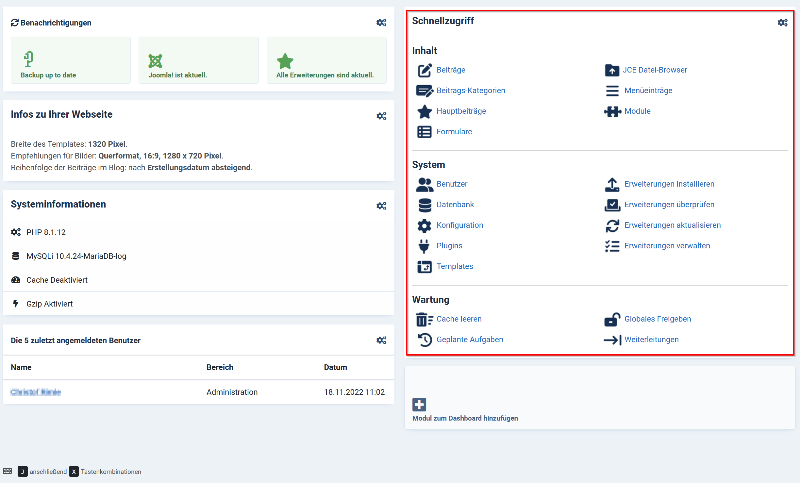Click the Datenbank database icon

[x=424, y=205]
